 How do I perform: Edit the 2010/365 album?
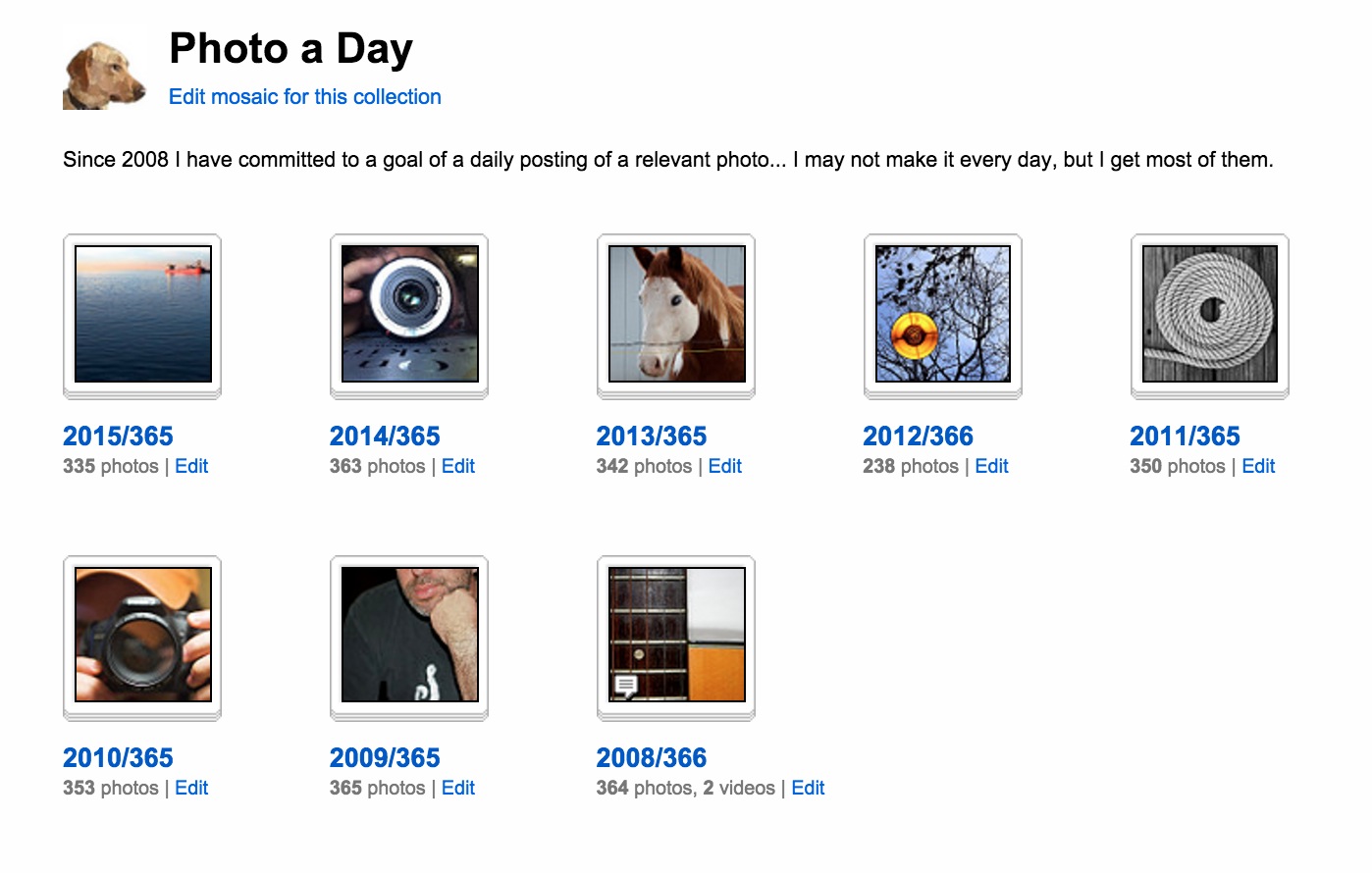[x=191, y=789]
